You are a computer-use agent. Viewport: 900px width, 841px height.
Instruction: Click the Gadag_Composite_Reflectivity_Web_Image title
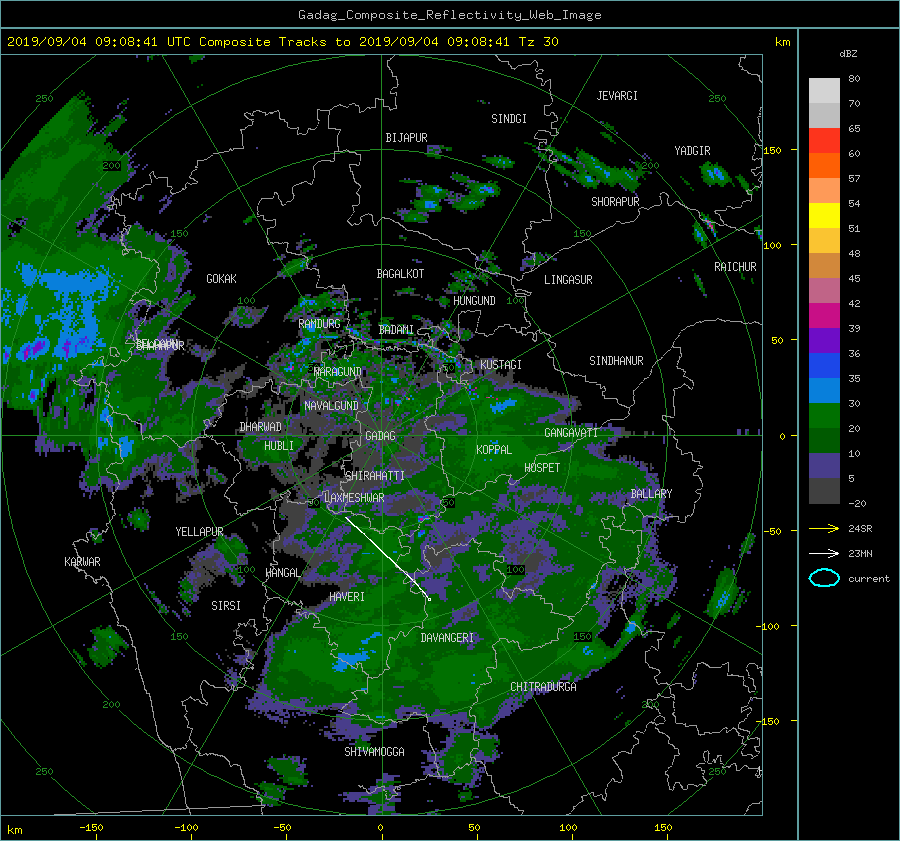coord(449,15)
